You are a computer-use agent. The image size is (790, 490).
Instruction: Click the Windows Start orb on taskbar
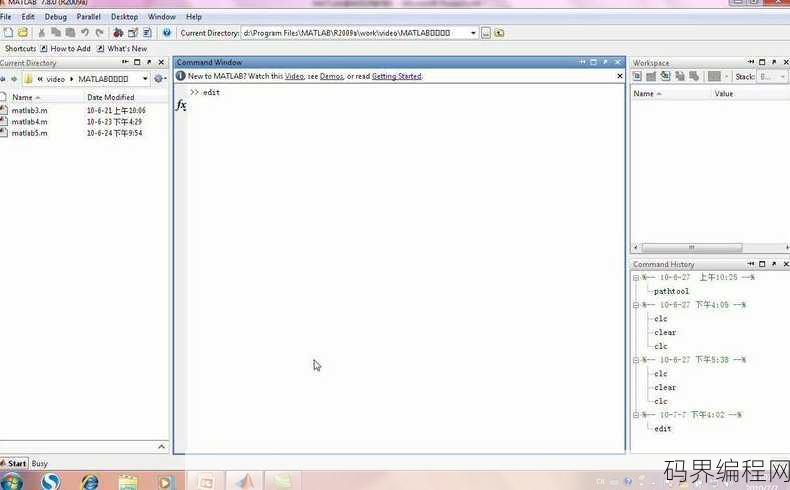12,482
